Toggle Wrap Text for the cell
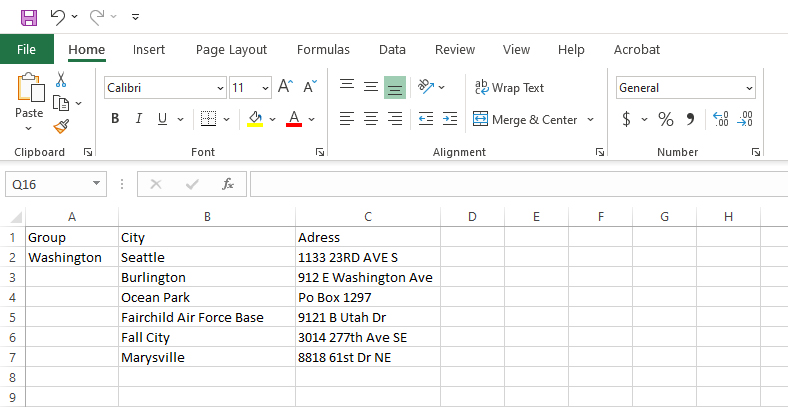 [509, 88]
